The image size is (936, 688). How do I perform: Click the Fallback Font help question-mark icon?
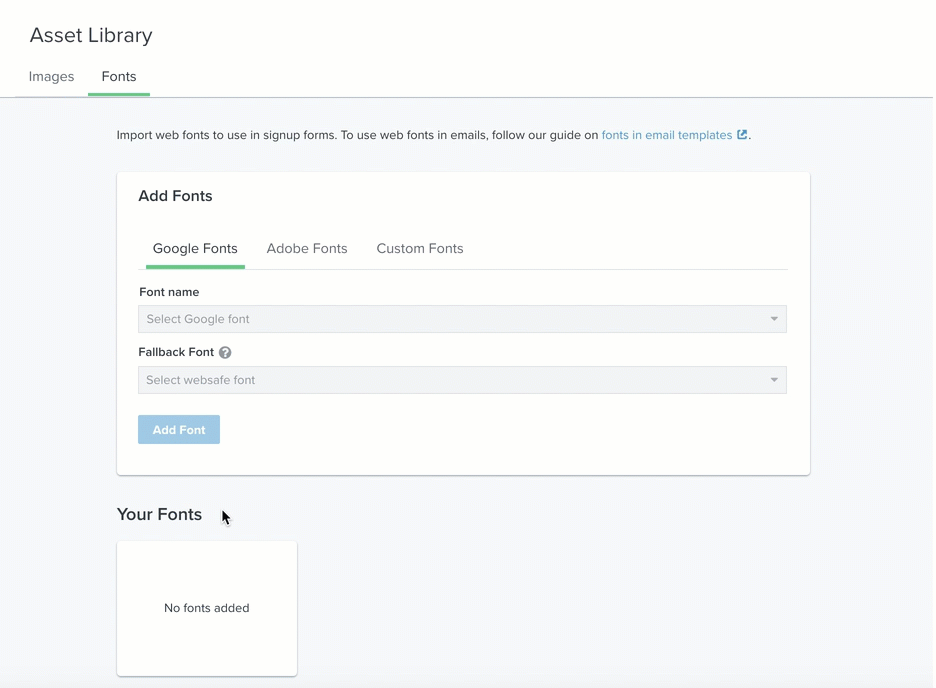point(225,353)
